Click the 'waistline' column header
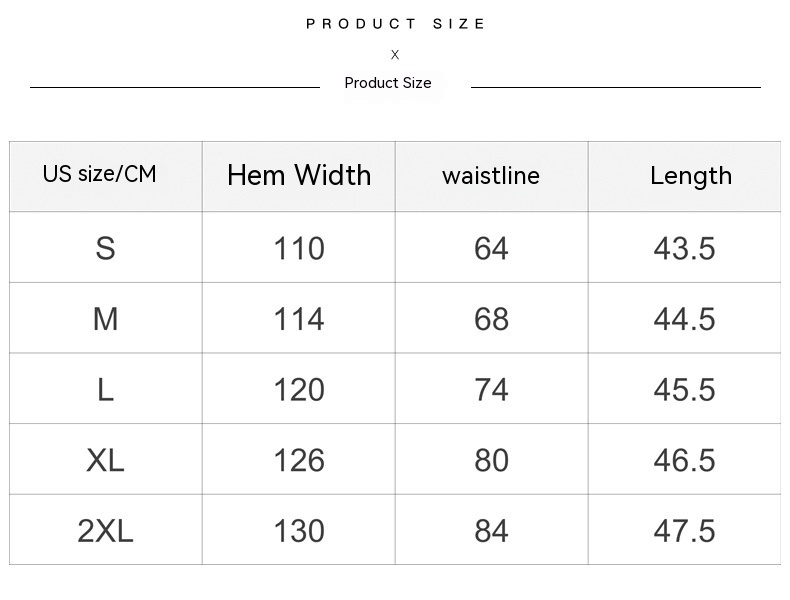 491,176
